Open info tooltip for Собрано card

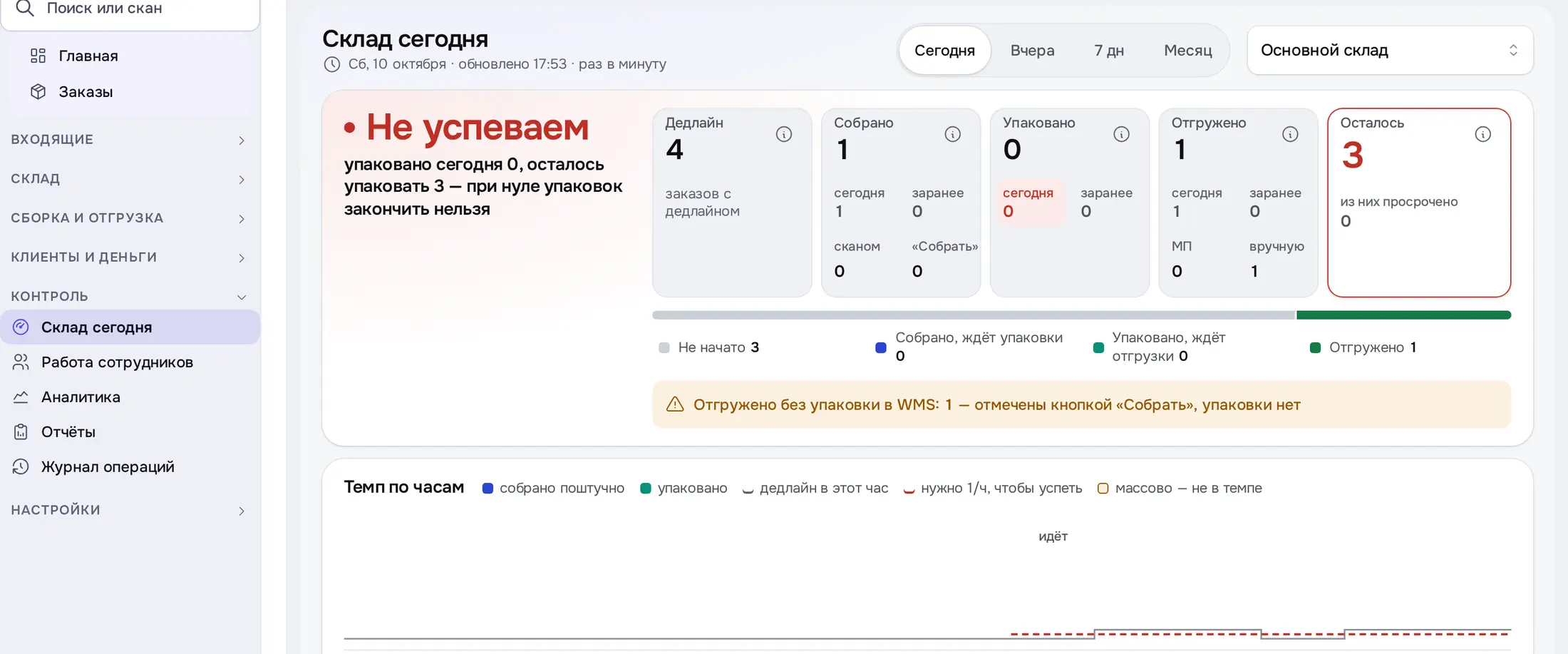(x=953, y=134)
